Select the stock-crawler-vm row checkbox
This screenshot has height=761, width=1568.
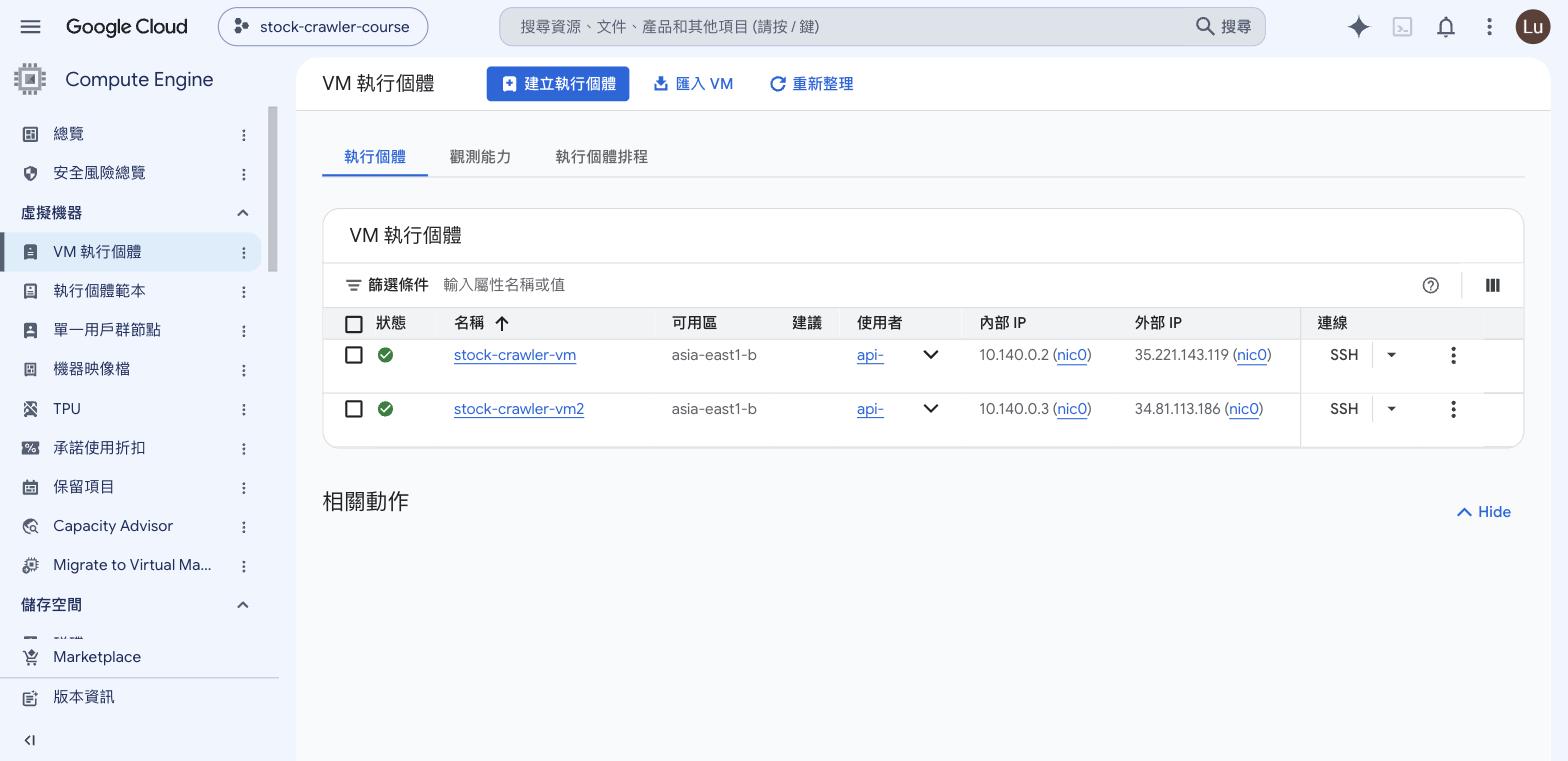[353, 355]
